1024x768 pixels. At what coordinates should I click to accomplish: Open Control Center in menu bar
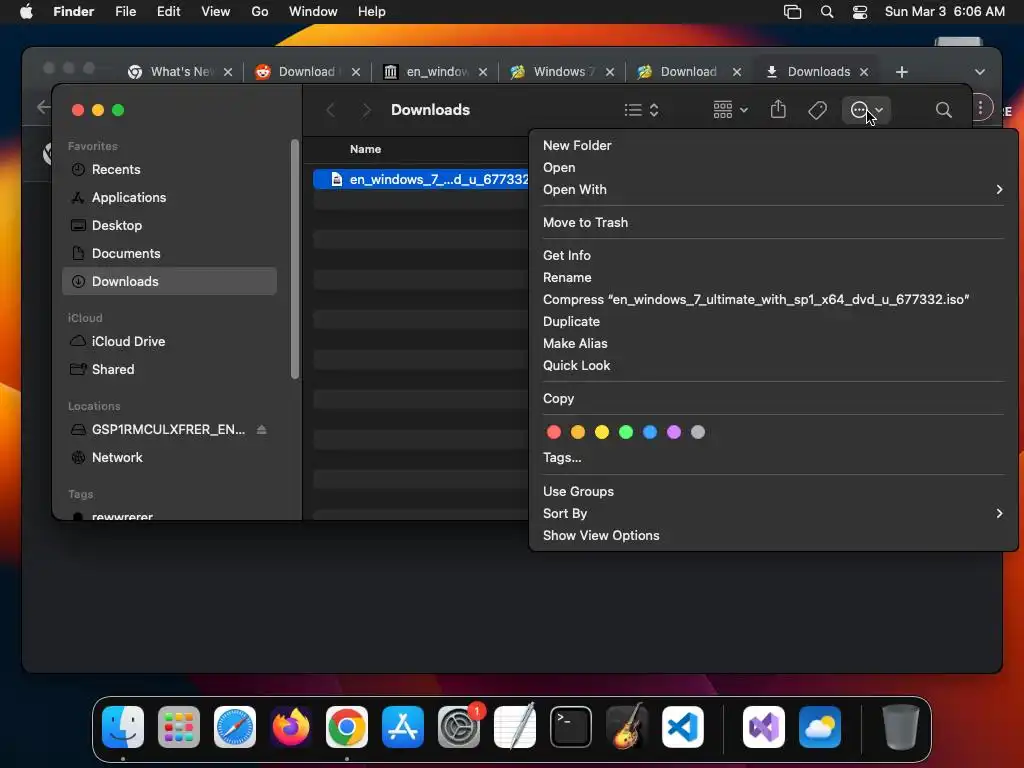pos(860,12)
